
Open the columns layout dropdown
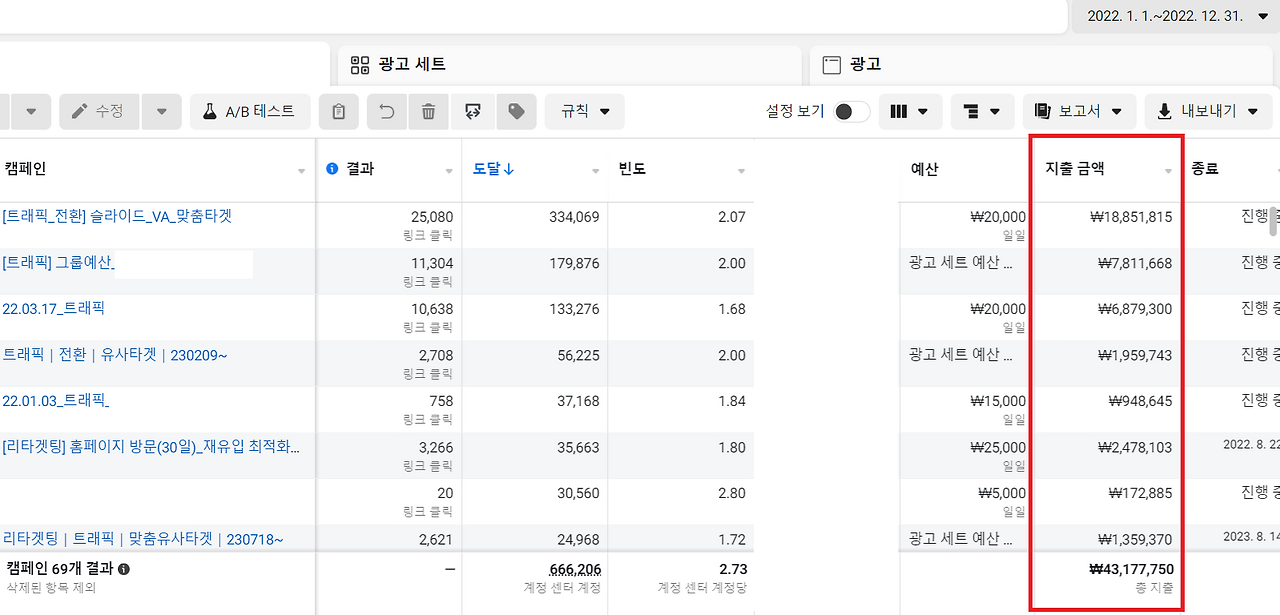909,112
